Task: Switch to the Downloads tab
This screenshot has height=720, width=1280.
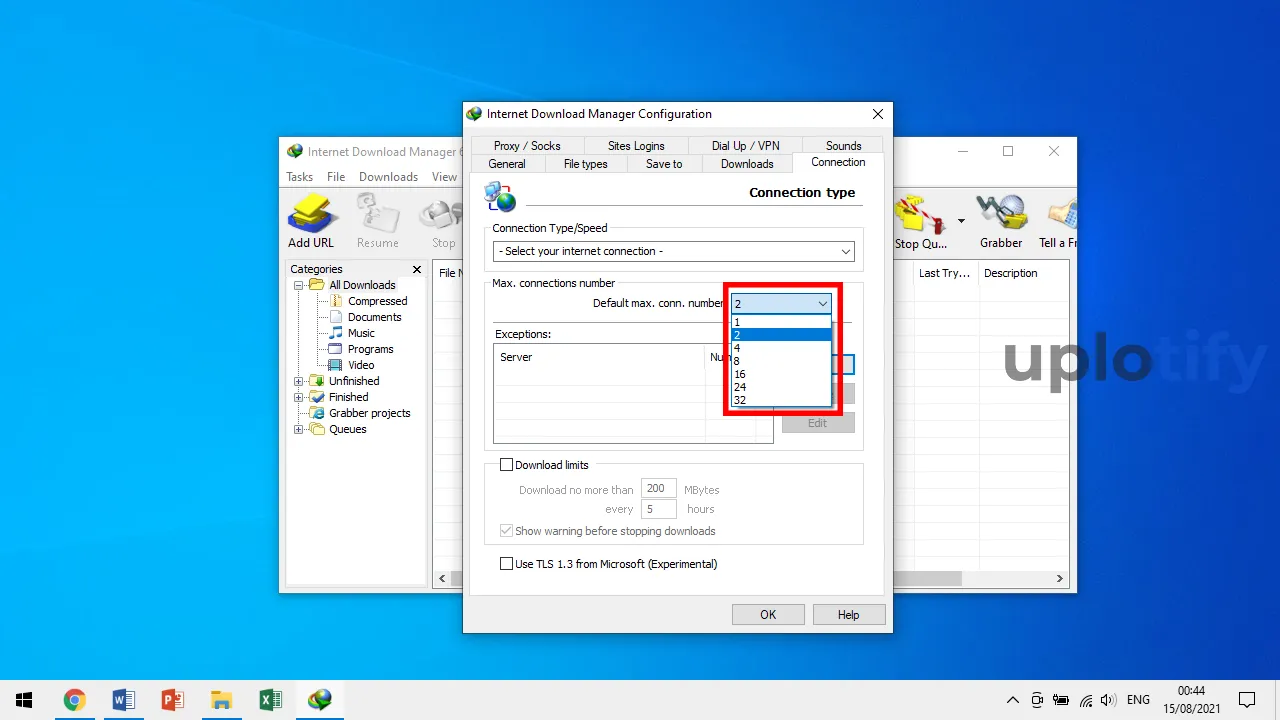Action: [x=747, y=164]
